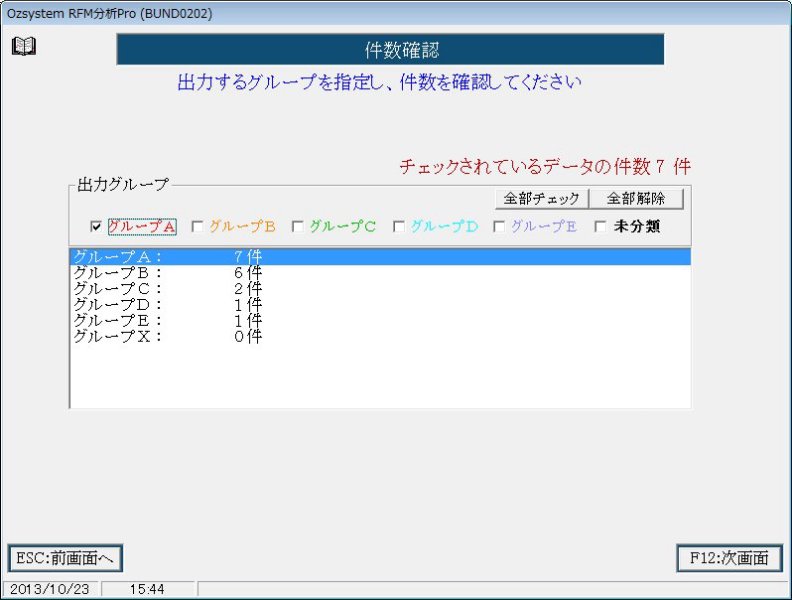
Task: Select list row グループE: 1件
Action: (380, 320)
